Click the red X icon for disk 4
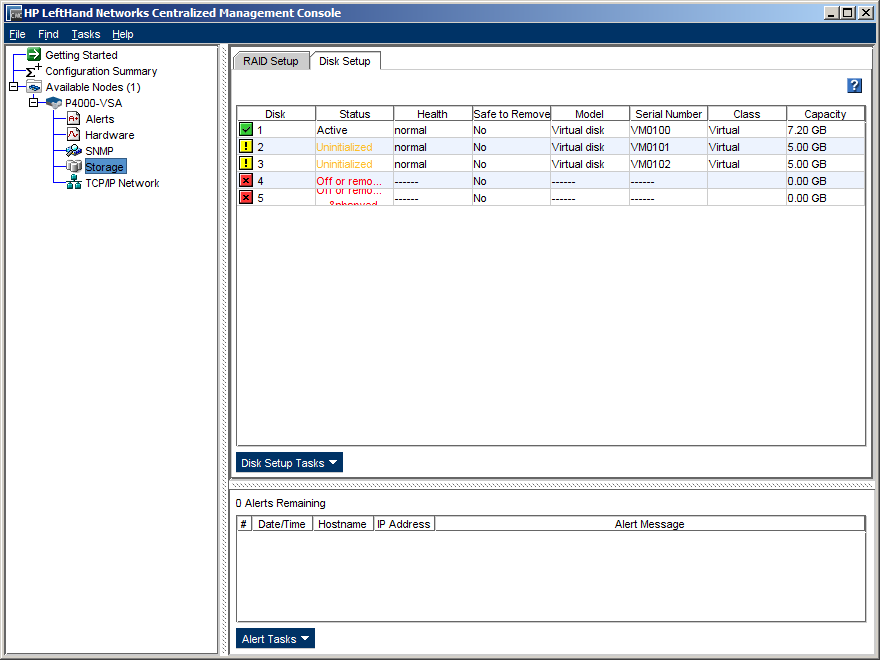Image resolution: width=880 pixels, height=660 pixels. click(x=246, y=181)
